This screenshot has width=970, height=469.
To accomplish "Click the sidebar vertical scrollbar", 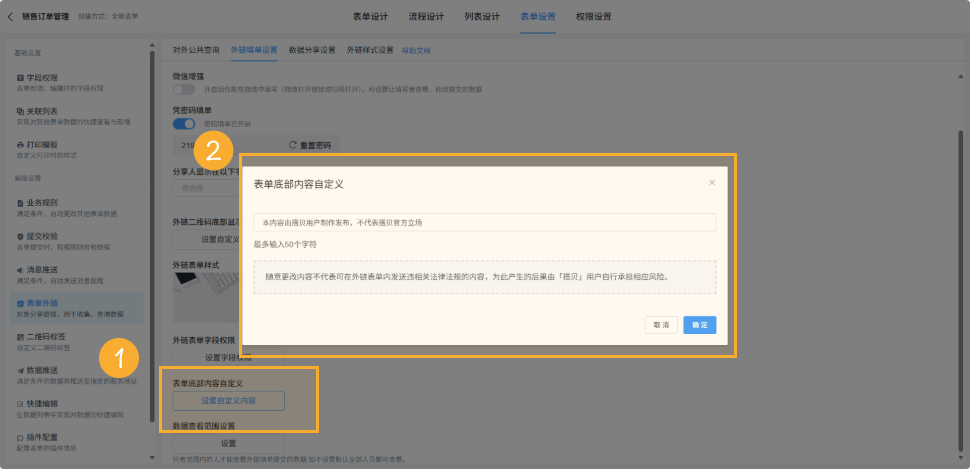I will tap(152, 235).
